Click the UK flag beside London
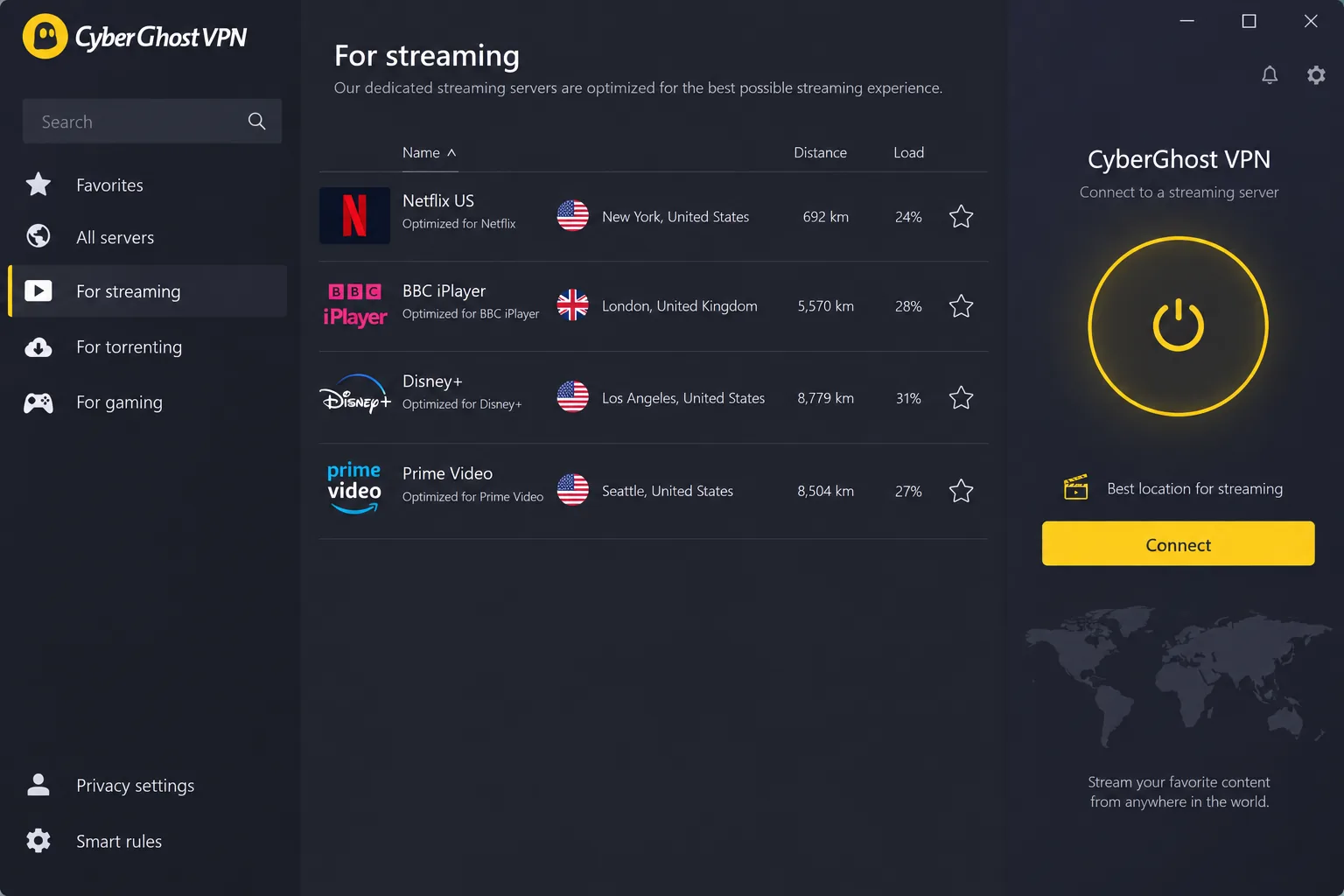Viewport: 1344px width, 896px height. click(573, 305)
